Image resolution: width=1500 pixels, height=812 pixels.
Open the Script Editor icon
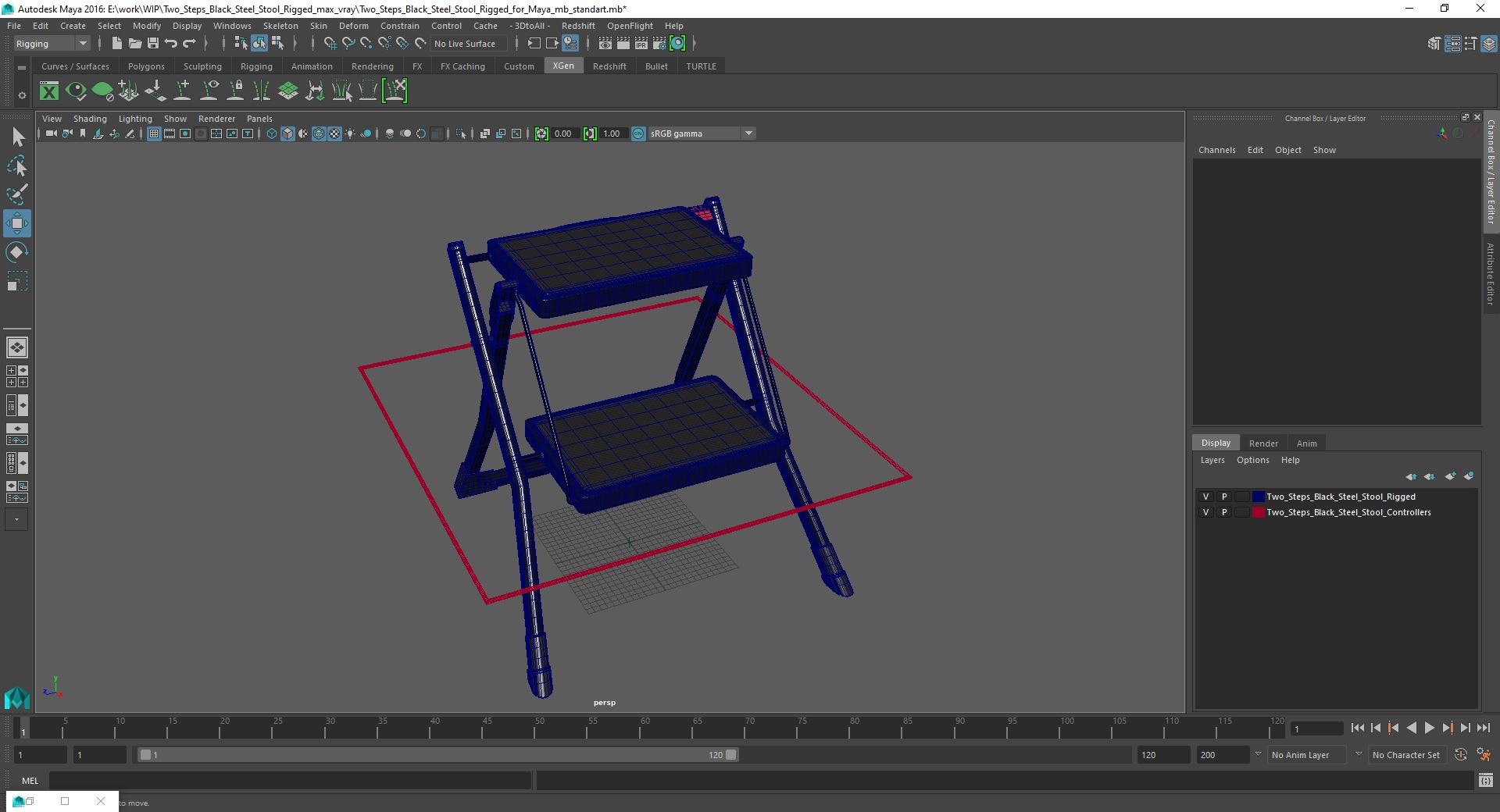click(1486, 780)
